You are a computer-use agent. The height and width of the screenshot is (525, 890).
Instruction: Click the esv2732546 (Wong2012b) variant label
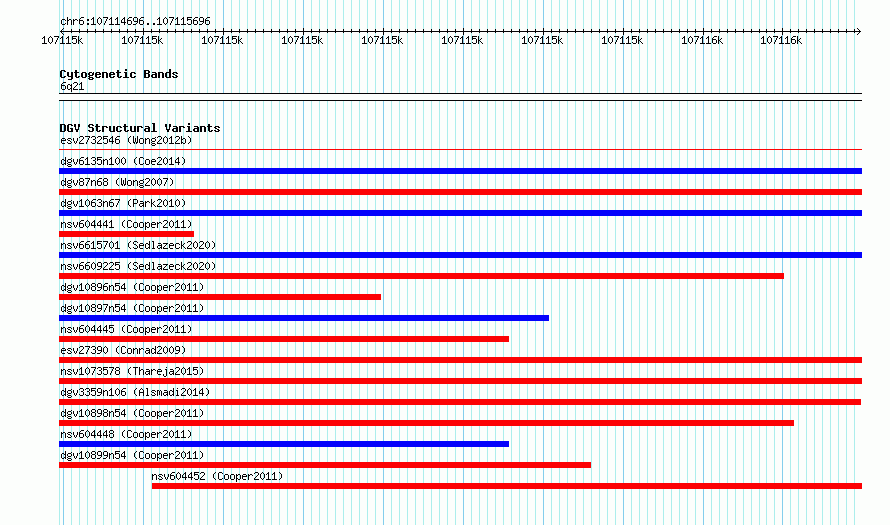click(x=126, y=140)
